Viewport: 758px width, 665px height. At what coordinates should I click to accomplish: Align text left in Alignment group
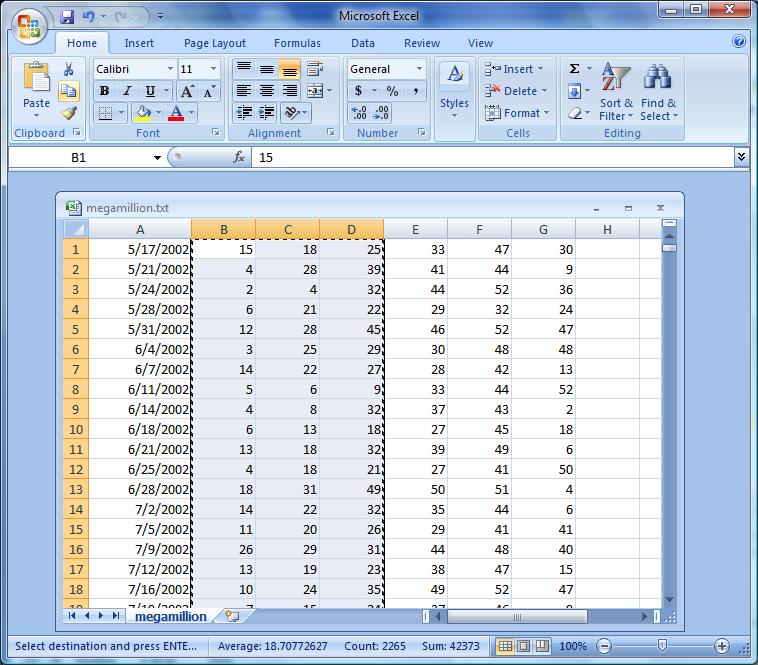244,91
